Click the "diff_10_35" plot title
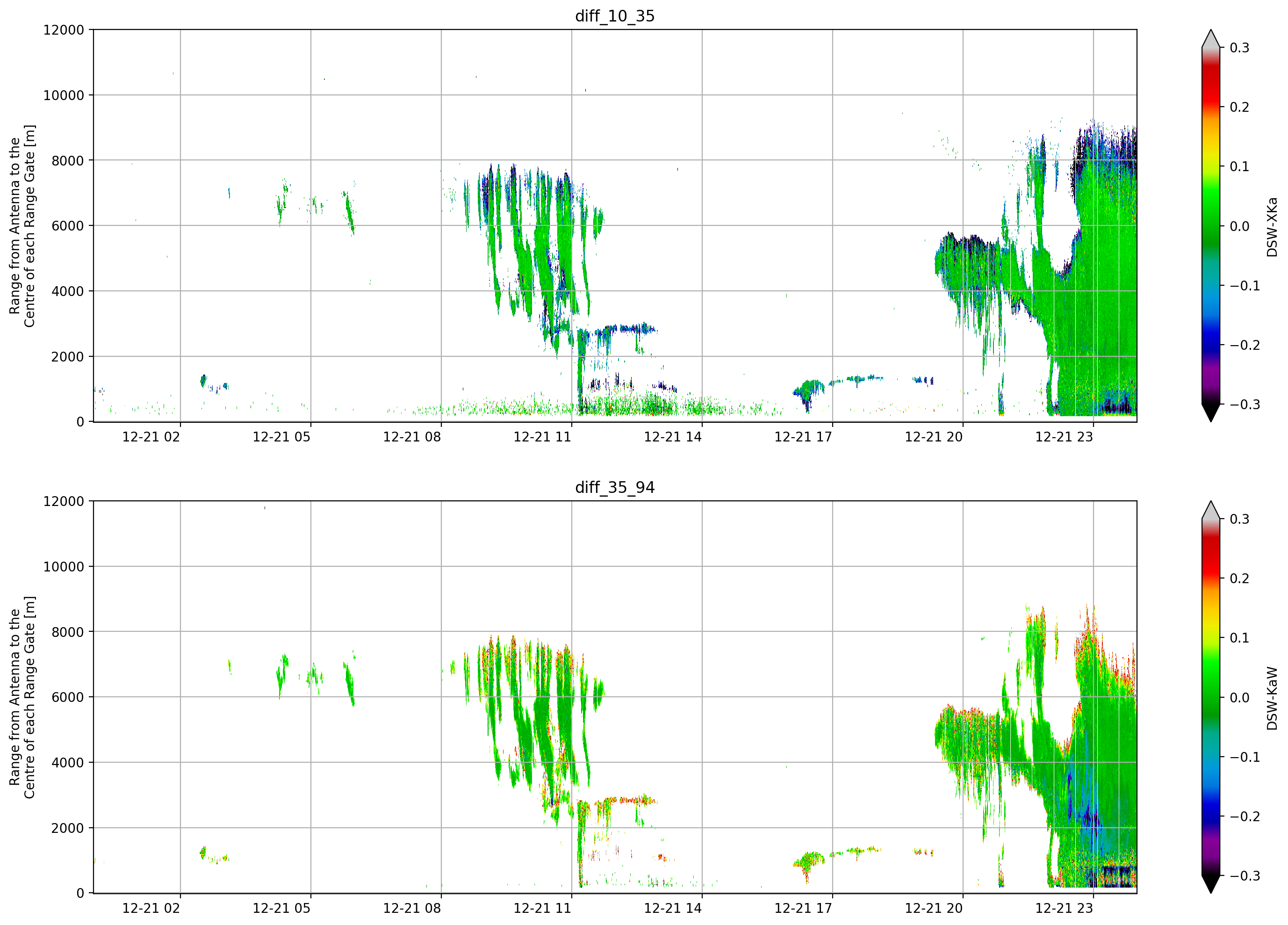The width and height of the screenshot is (1288, 925). [x=614, y=16]
